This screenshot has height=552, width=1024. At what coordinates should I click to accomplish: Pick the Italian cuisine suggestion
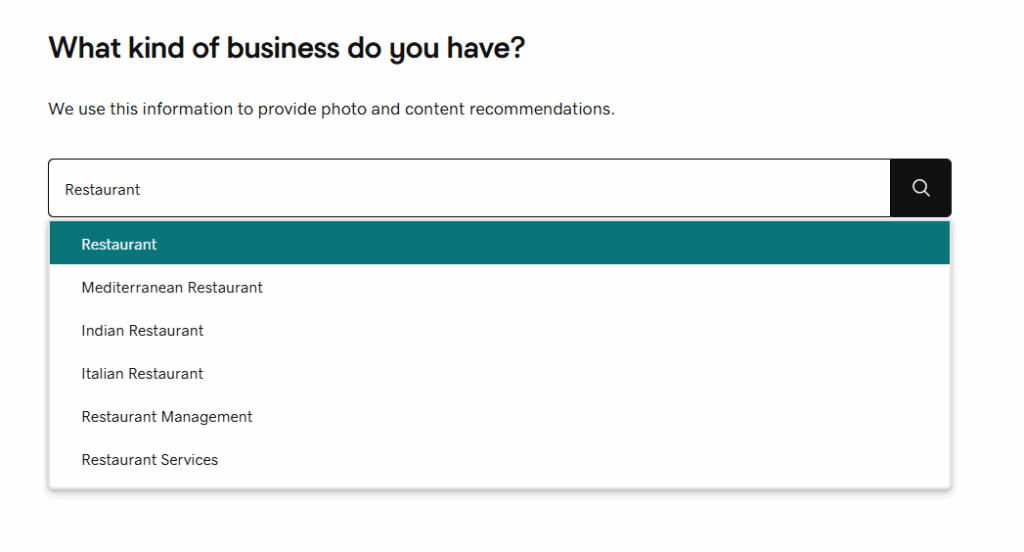coord(500,374)
